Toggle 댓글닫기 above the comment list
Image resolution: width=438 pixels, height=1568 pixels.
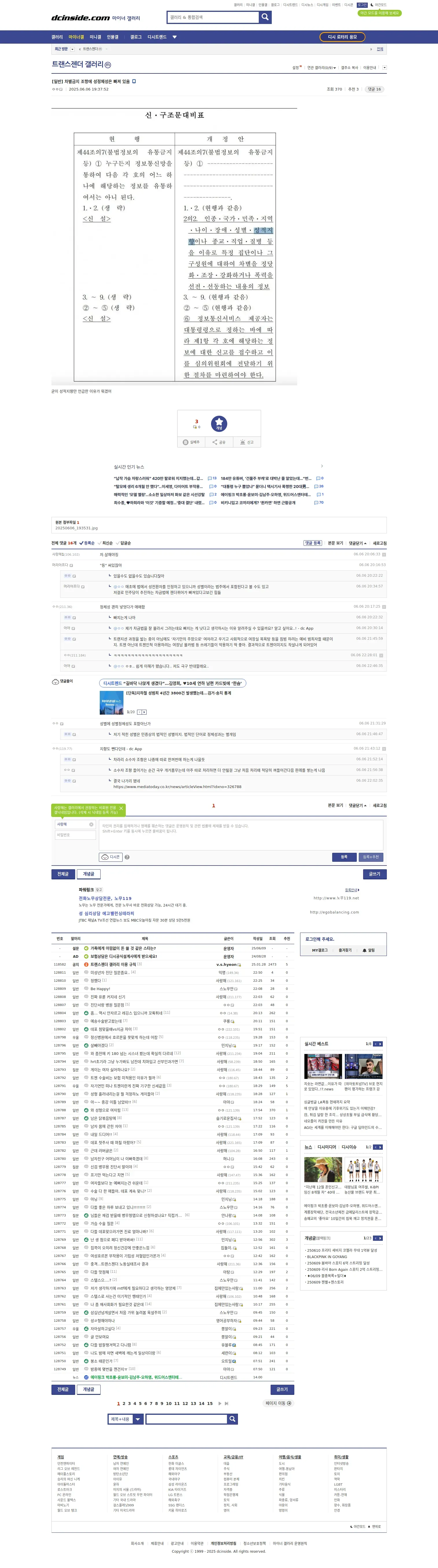(x=358, y=543)
